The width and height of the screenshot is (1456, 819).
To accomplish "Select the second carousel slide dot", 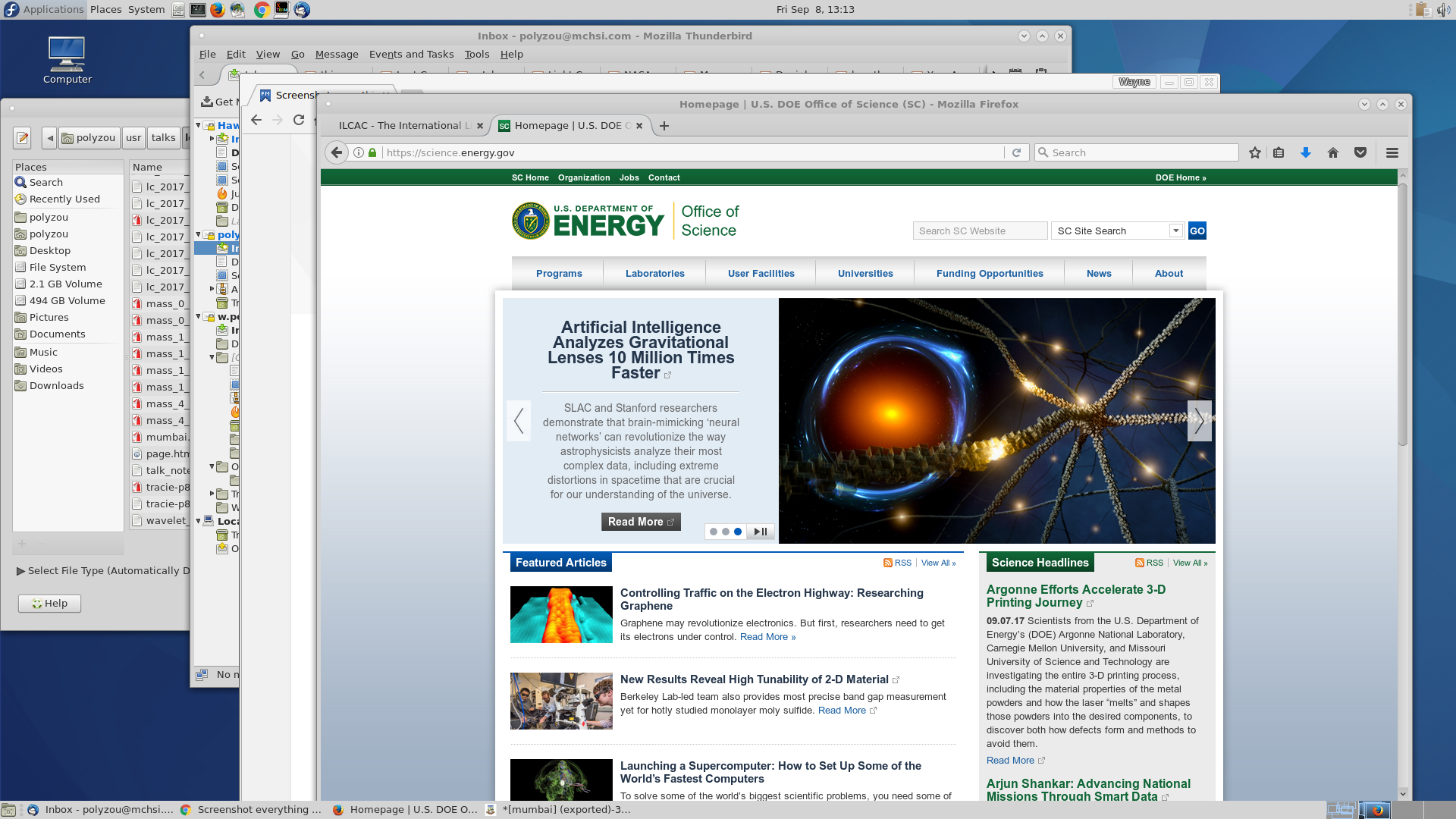I will click(x=726, y=532).
